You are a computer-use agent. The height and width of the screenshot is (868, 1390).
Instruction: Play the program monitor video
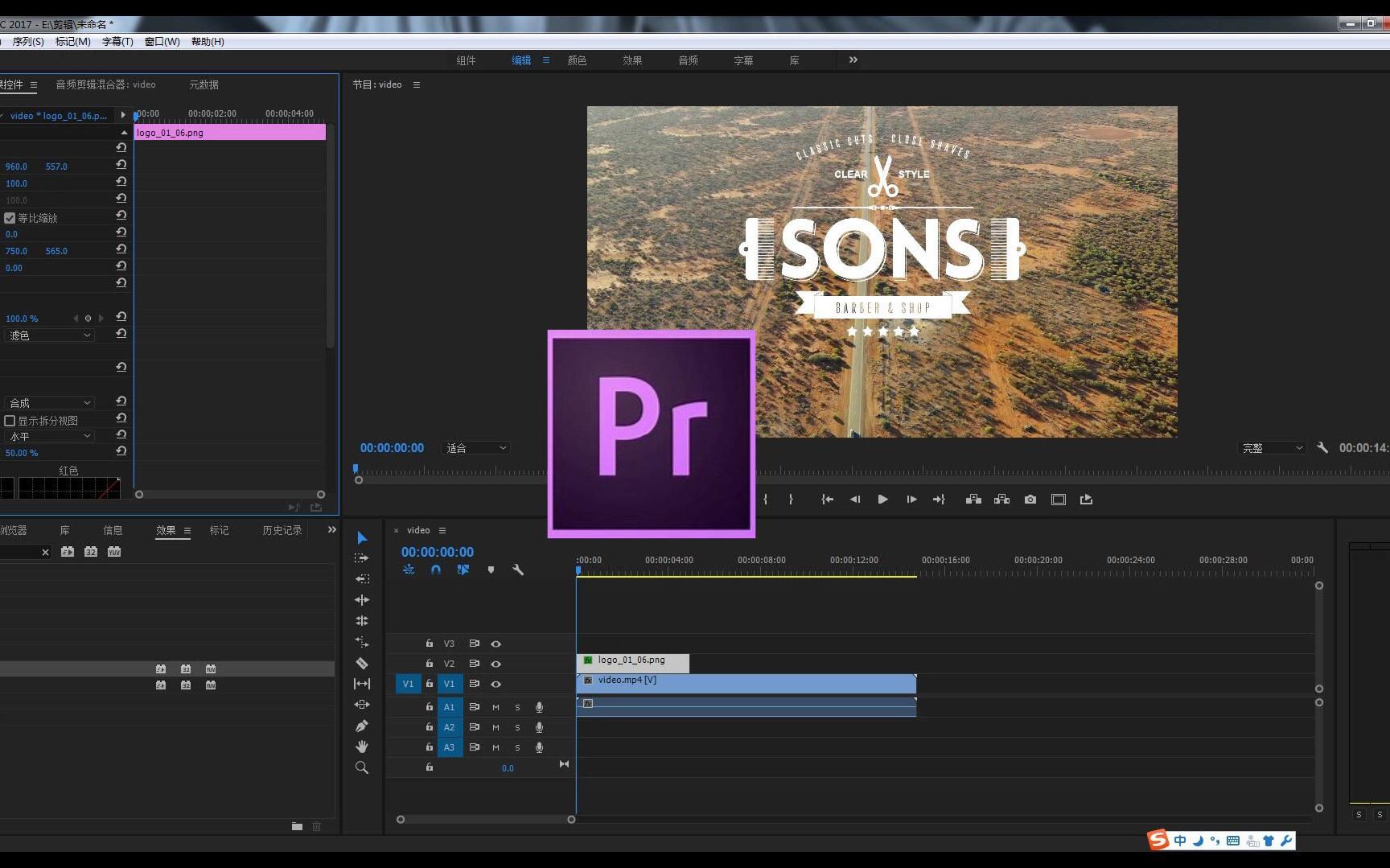[x=882, y=500]
